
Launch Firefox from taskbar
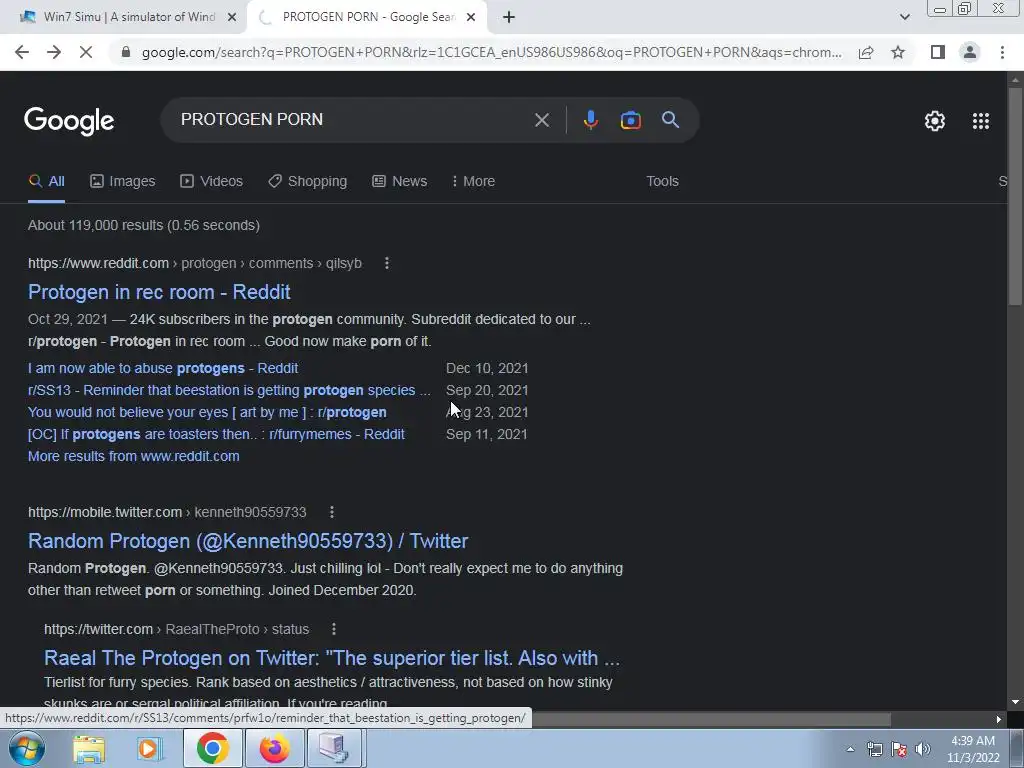[274, 748]
